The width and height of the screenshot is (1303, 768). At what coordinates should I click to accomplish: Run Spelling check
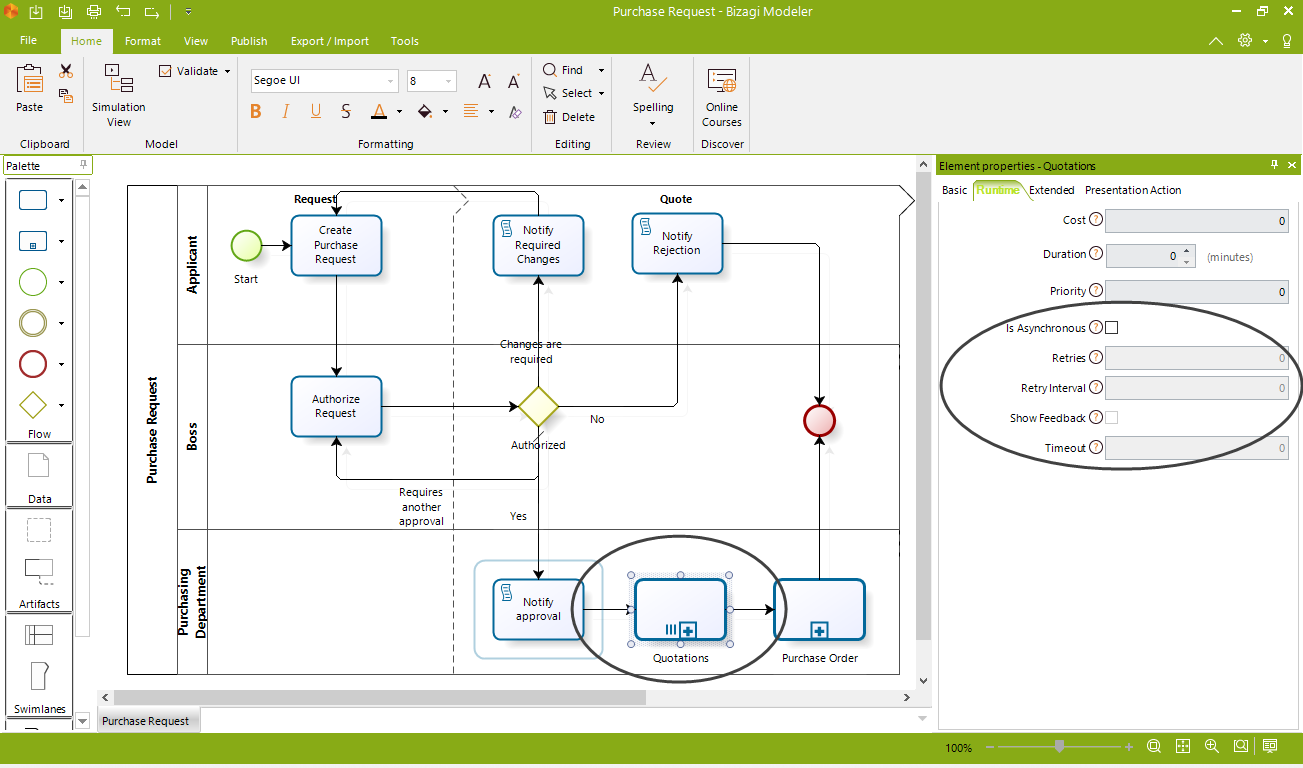(x=653, y=94)
